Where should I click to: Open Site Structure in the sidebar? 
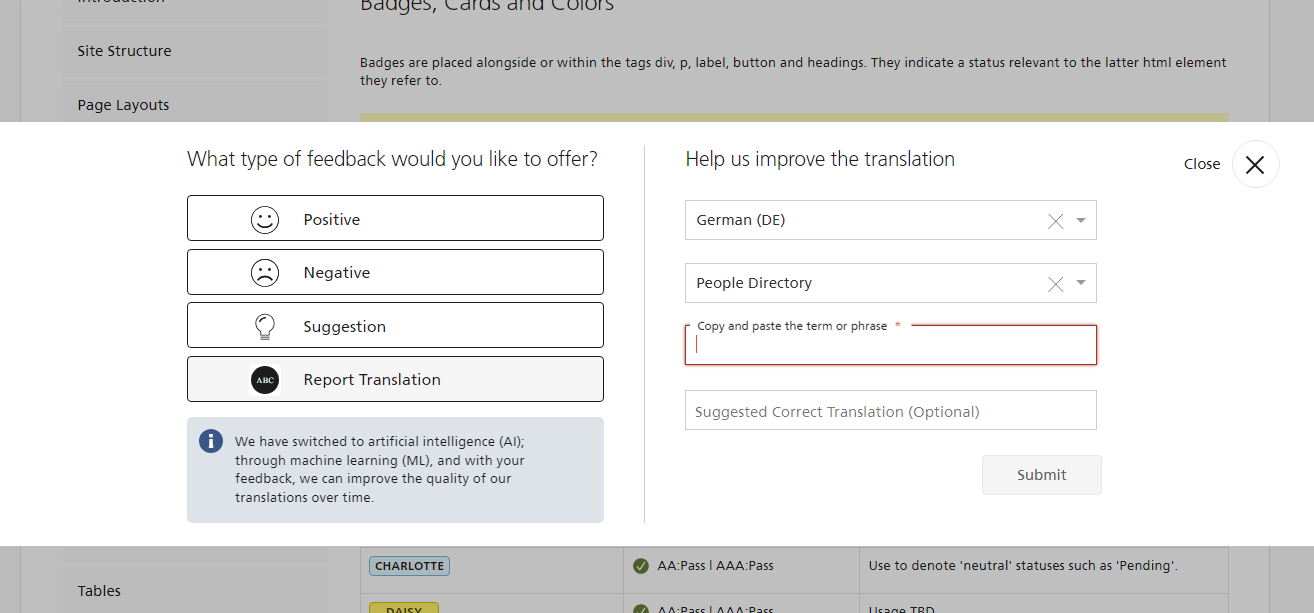[x=125, y=51]
